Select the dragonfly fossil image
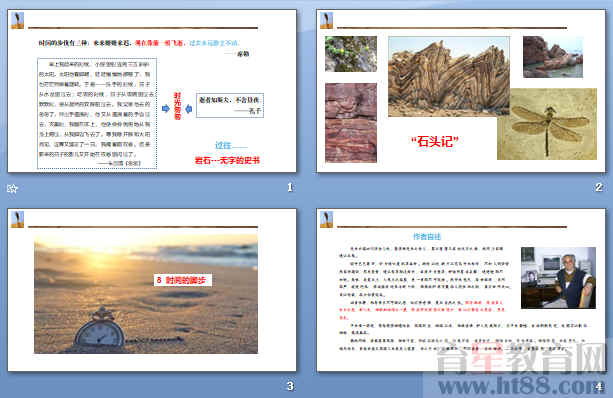 pyautogui.click(x=547, y=124)
